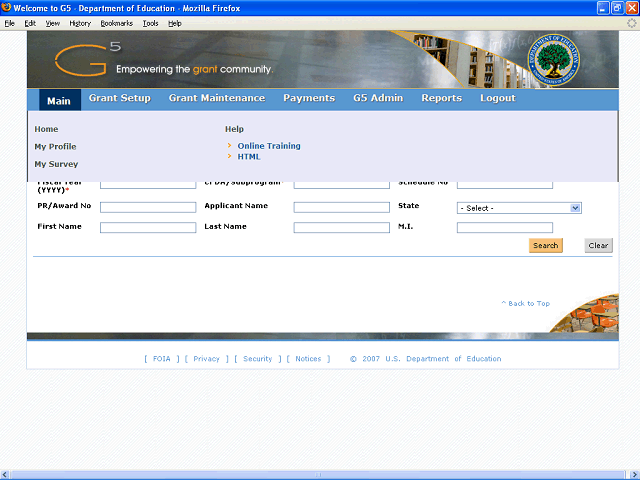The height and width of the screenshot is (480, 640).
Task: Open the View menu
Action: tap(52, 23)
